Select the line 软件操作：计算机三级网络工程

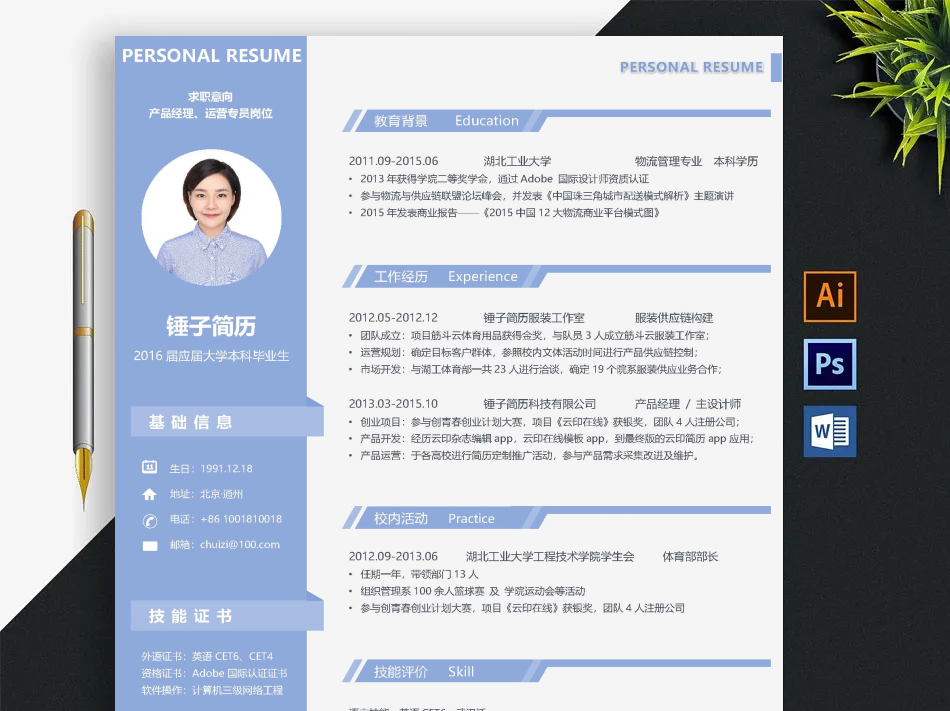pyautogui.click(x=212, y=690)
